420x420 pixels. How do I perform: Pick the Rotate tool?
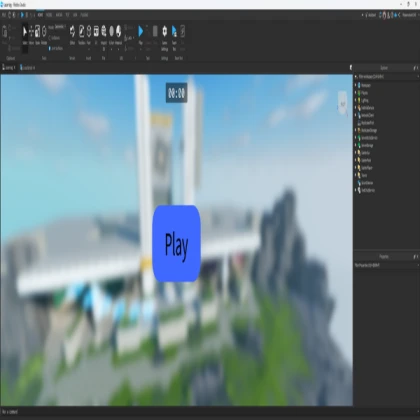44,35
